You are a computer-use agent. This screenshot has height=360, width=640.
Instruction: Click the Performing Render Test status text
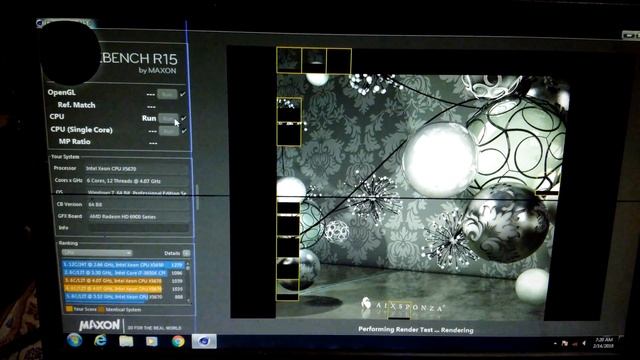[x=416, y=330]
